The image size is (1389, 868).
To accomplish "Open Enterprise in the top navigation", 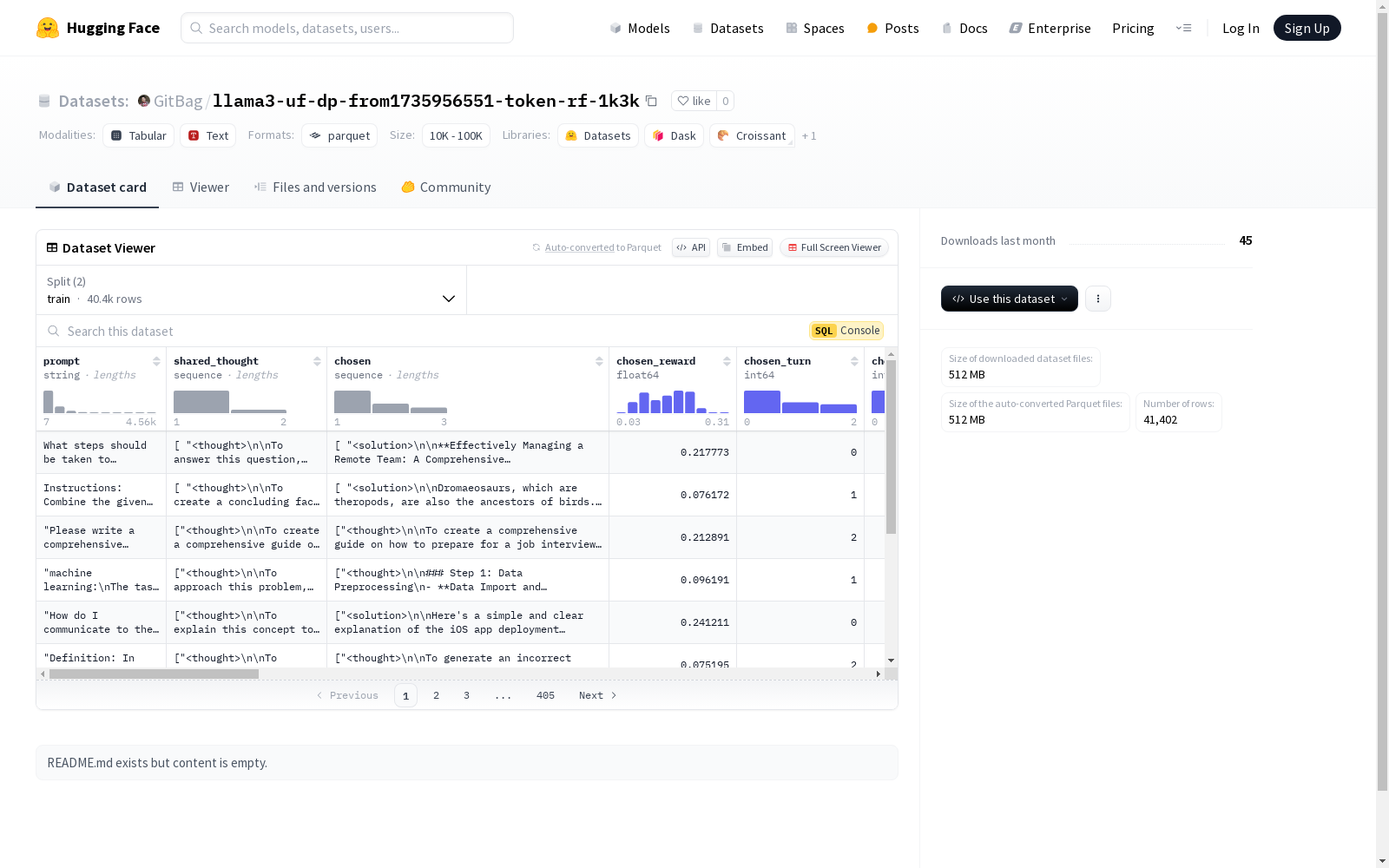I will pyautogui.click(x=1050, y=28).
